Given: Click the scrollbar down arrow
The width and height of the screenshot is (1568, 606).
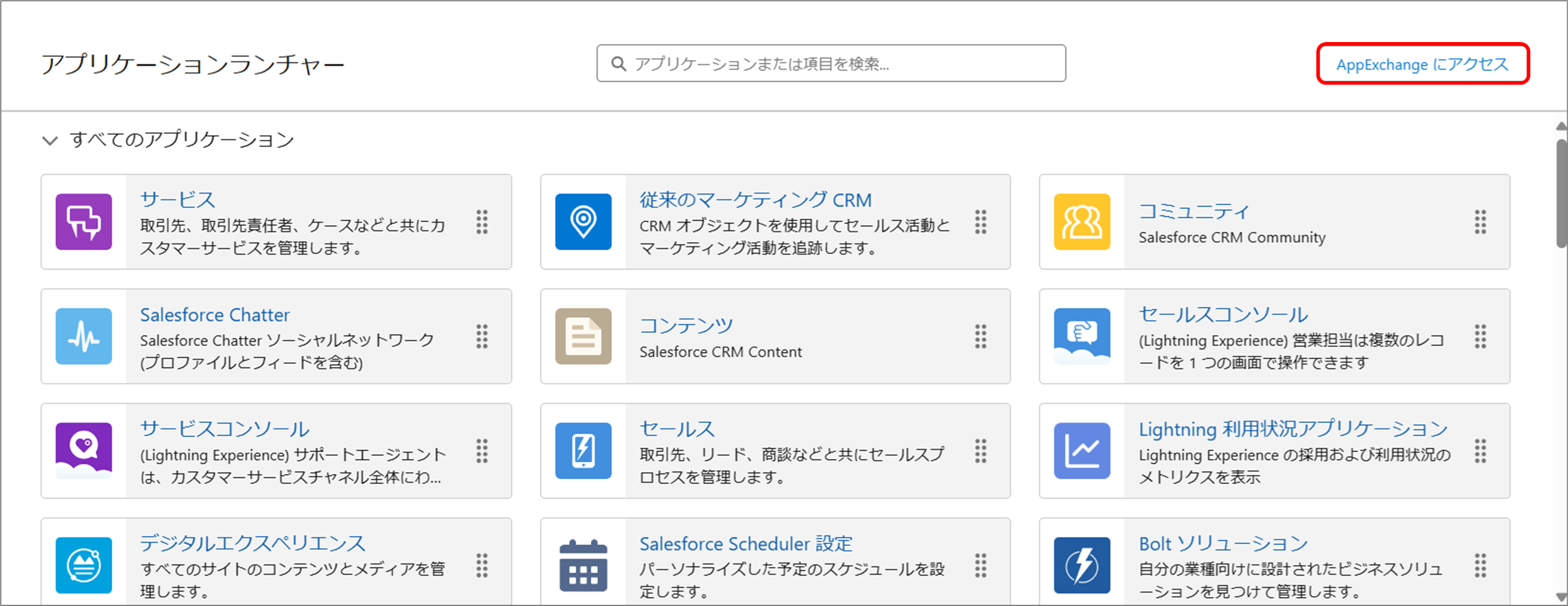Looking at the screenshot, I should (1562, 596).
